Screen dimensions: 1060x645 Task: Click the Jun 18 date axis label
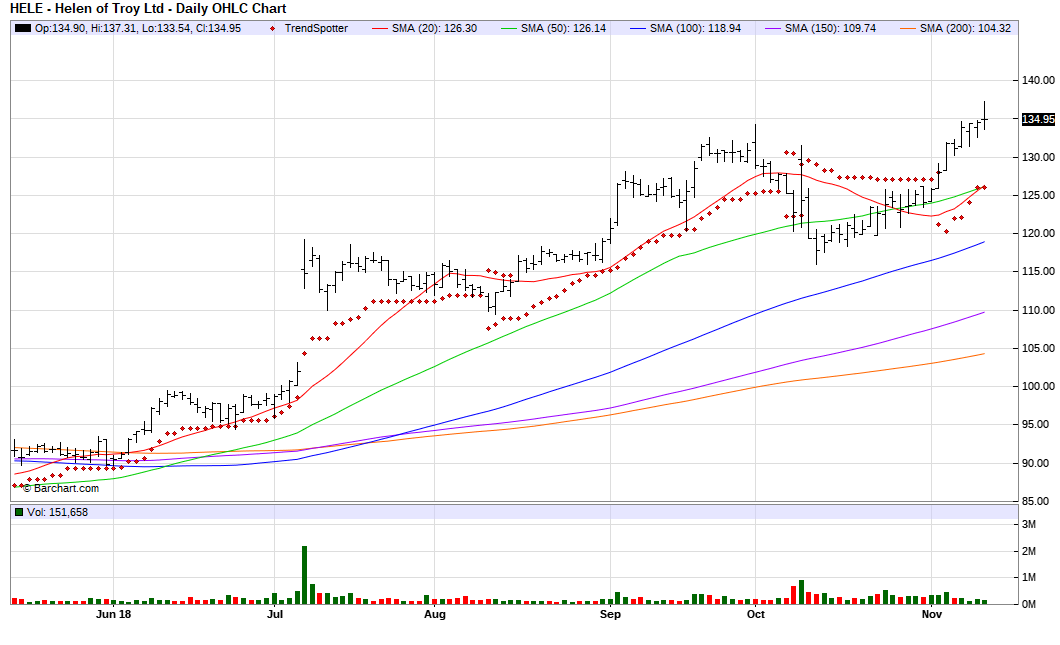pos(114,614)
